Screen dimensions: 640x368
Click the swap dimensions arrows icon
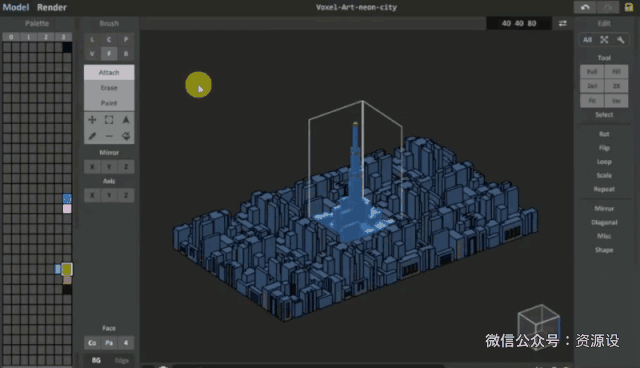[562, 23]
